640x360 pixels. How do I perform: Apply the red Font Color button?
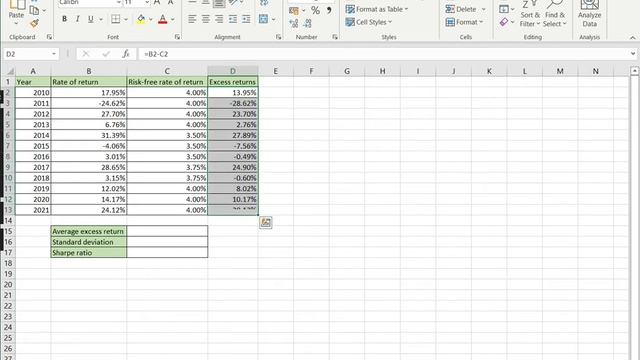pos(162,19)
